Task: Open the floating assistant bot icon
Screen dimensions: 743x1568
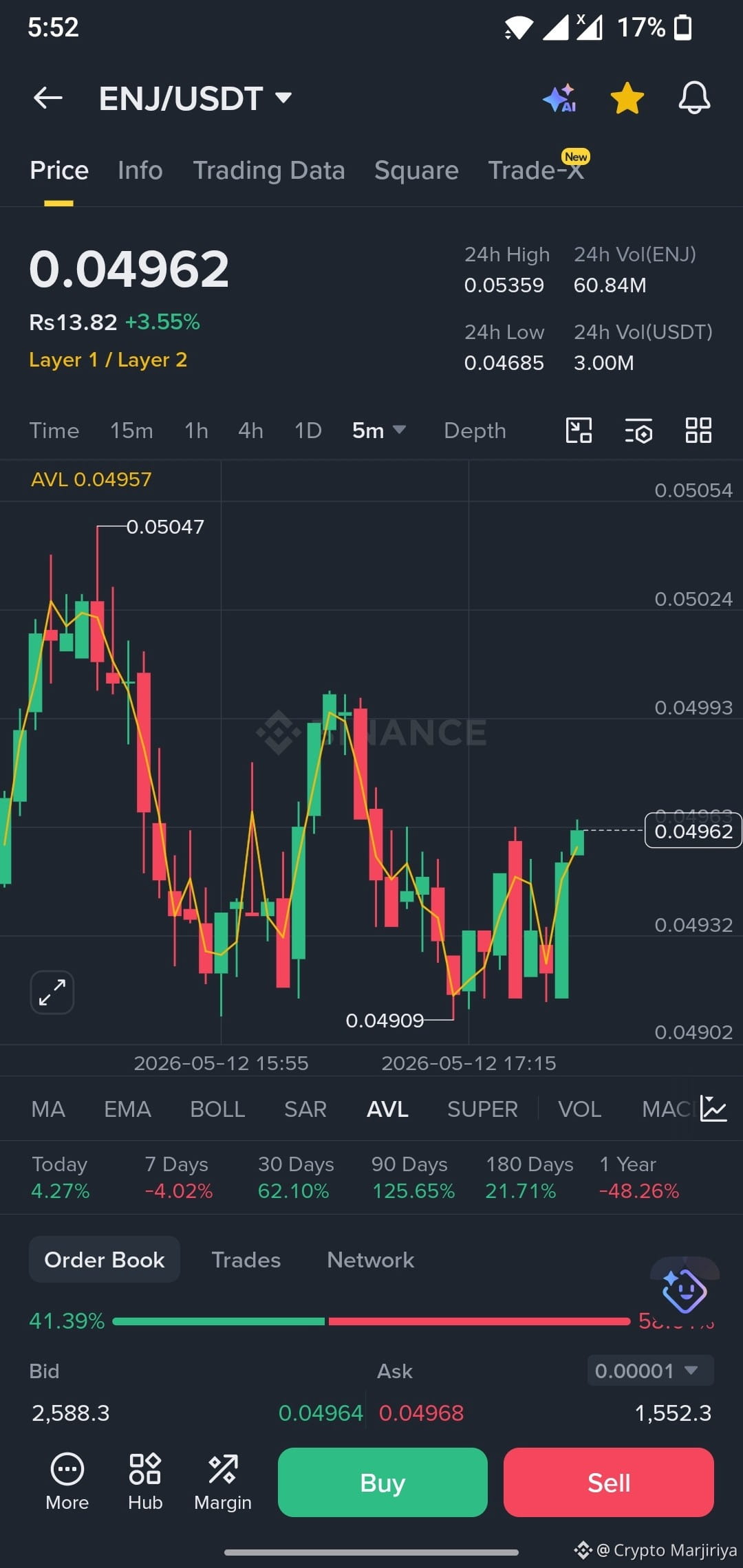Action: (x=684, y=1291)
